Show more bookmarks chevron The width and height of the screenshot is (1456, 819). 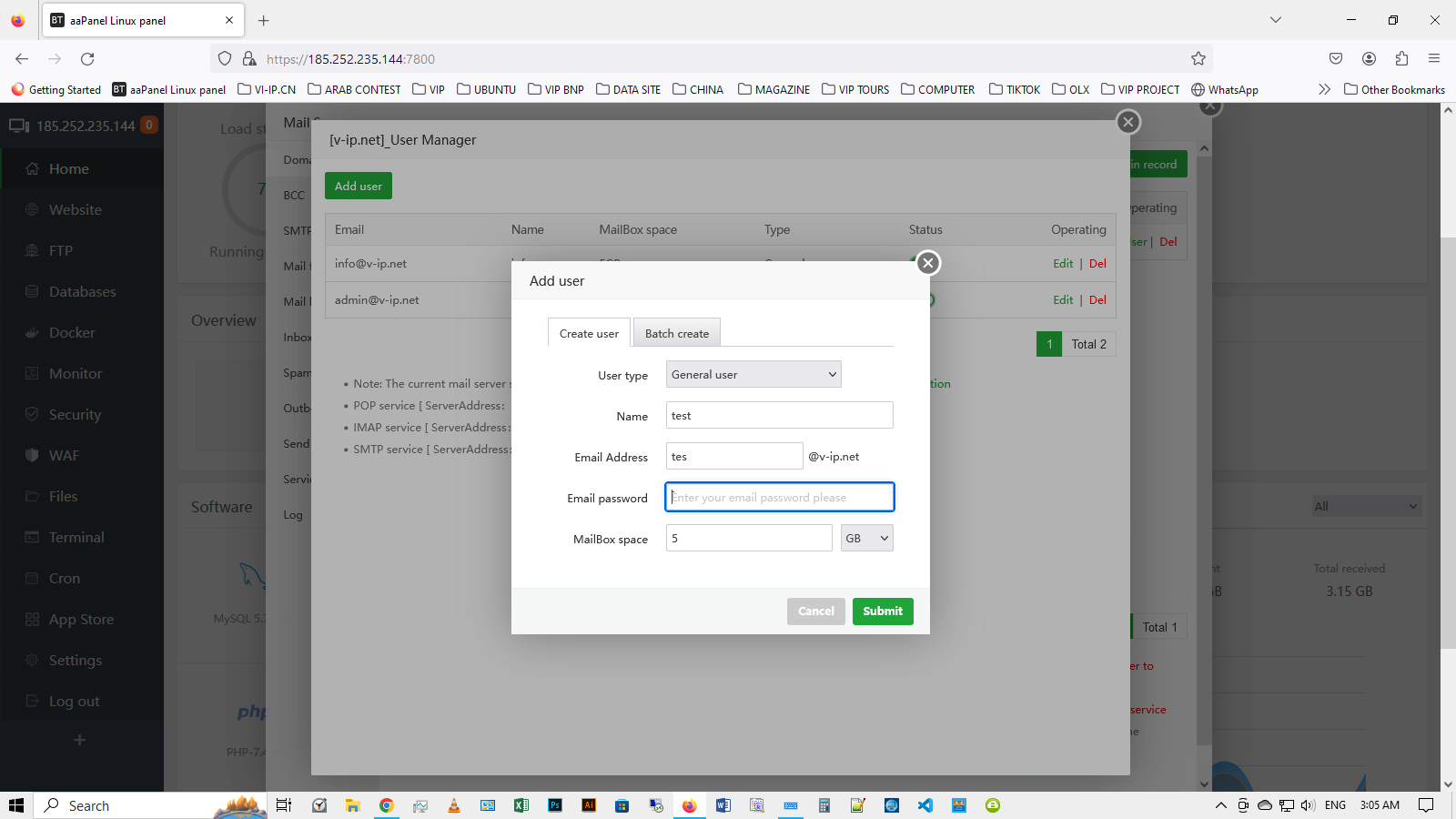(x=1324, y=89)
